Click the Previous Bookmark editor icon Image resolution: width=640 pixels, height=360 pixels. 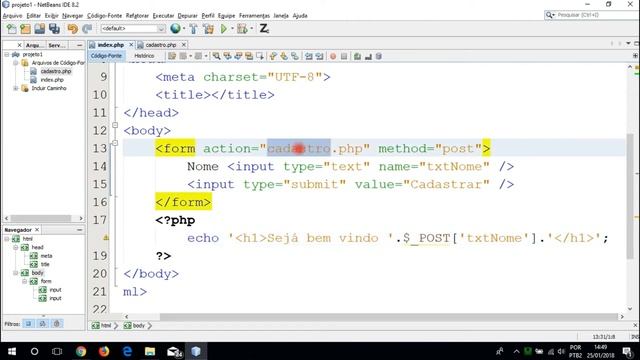pos(273,56)
